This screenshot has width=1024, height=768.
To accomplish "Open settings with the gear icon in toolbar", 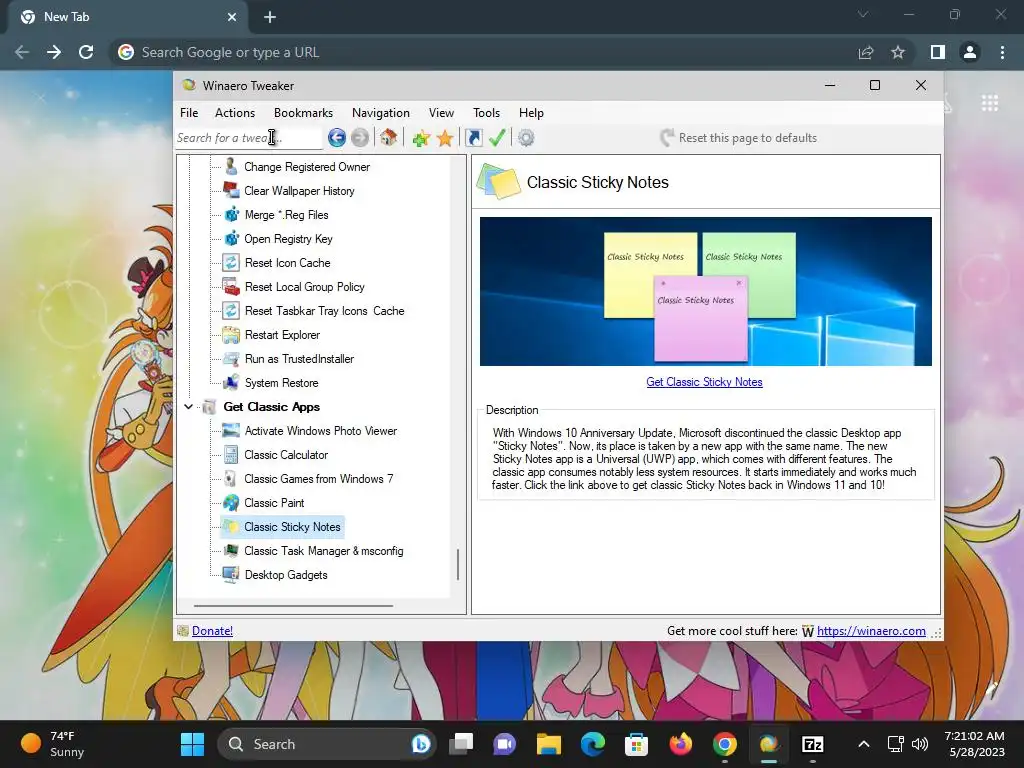I will click(526, 138).
